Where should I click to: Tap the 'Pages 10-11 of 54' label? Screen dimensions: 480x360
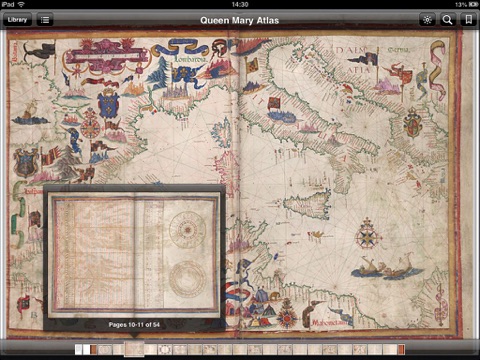134,324
